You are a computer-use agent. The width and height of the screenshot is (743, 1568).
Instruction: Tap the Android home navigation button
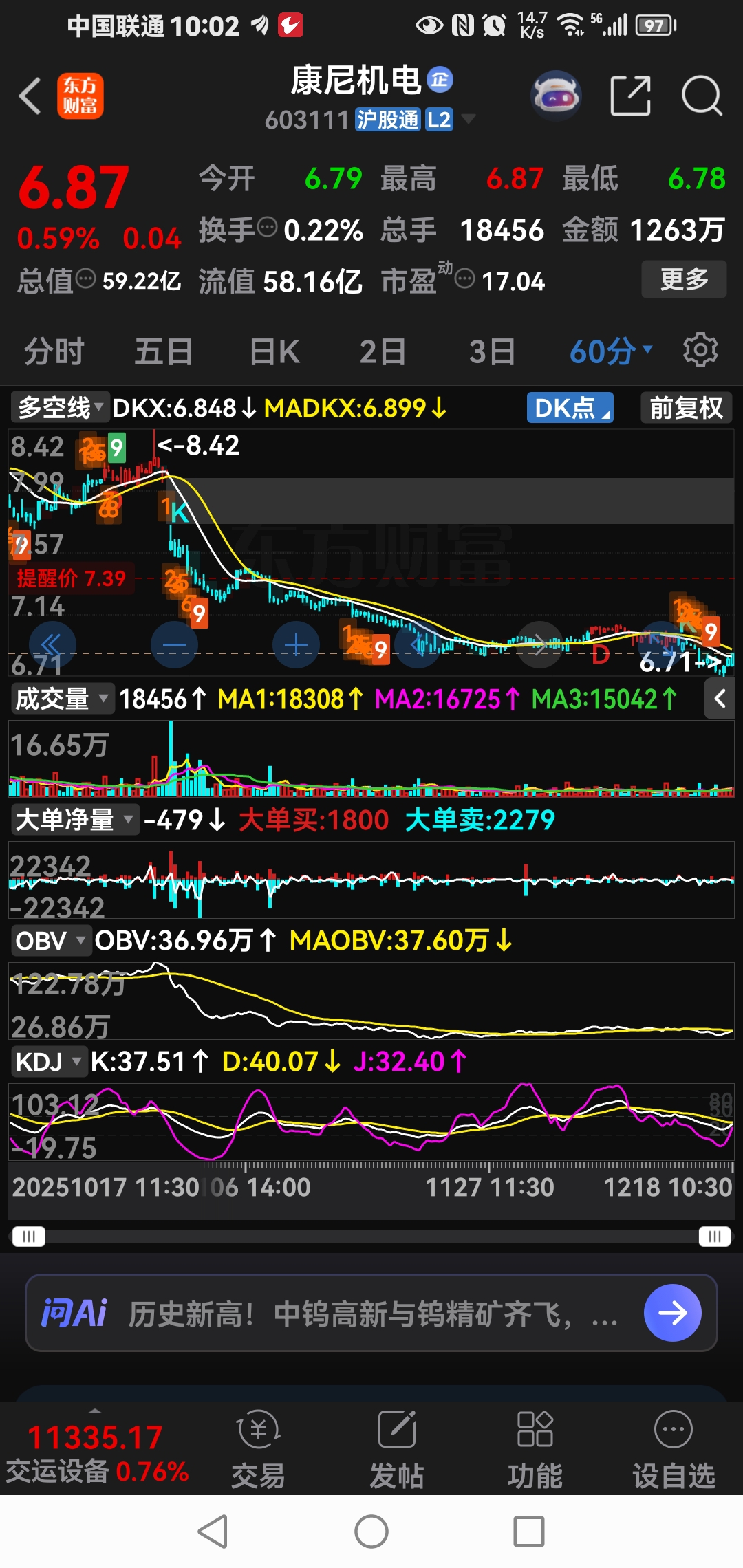coord(371,1532)
